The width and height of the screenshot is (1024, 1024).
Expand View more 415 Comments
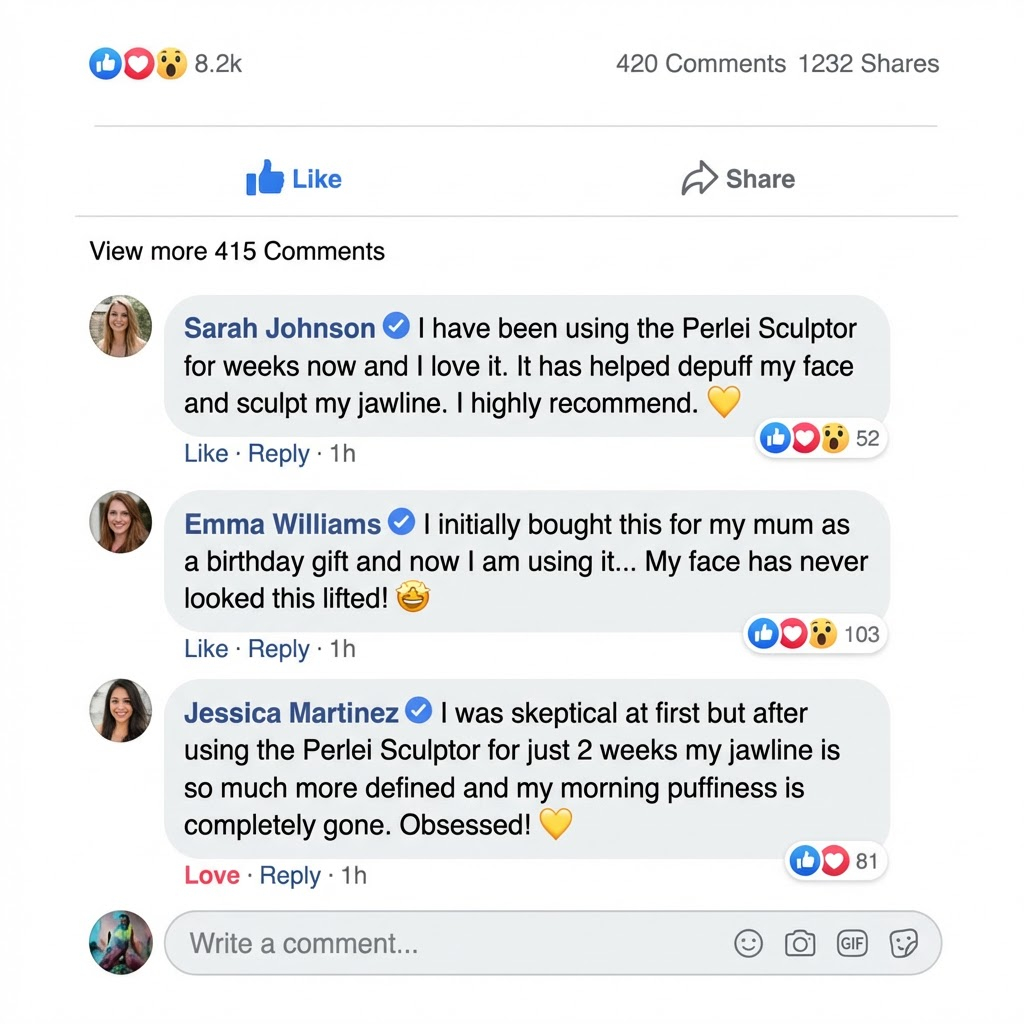tap(237, 251)
